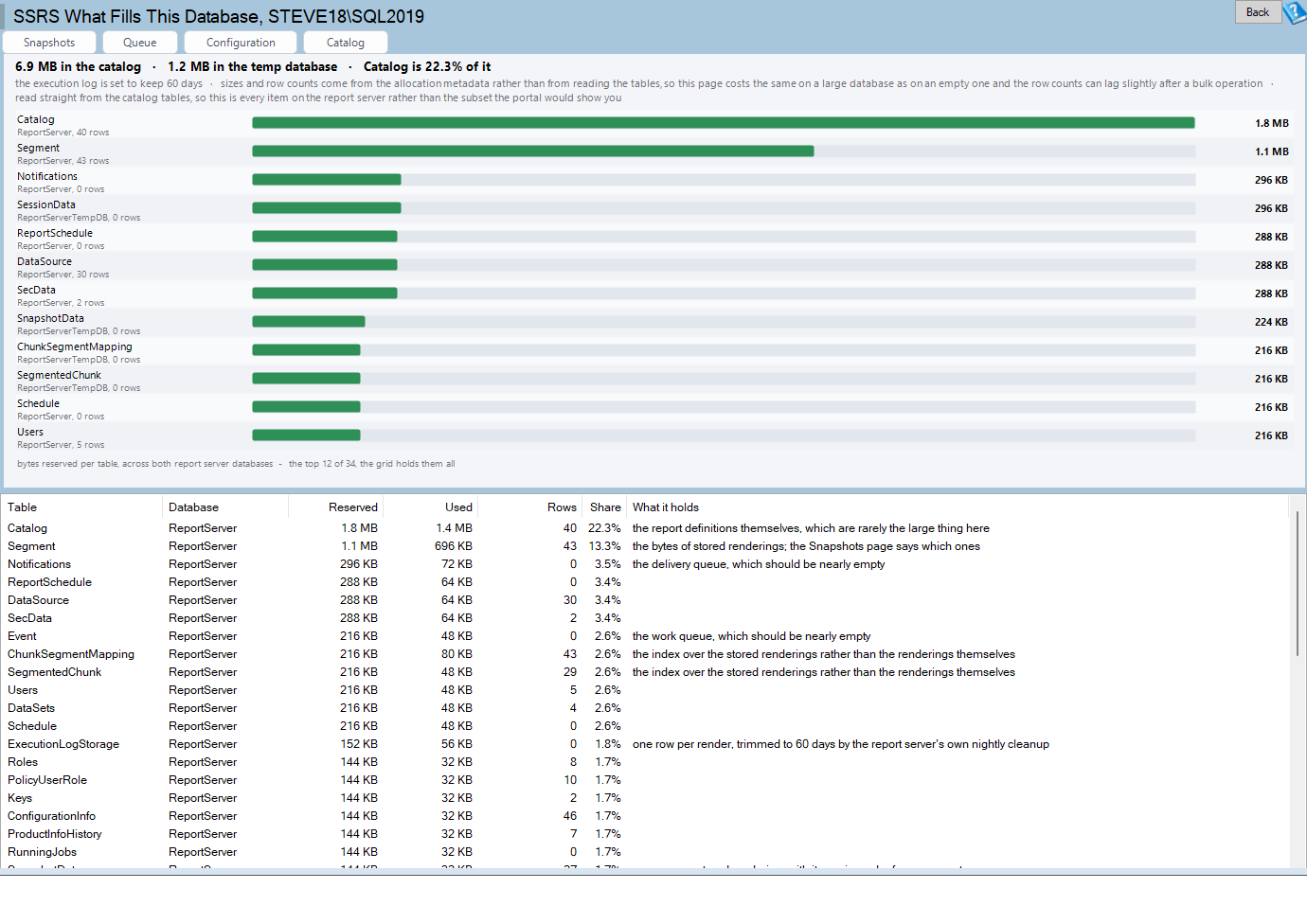Go back with the Back button

[1258, 12]
